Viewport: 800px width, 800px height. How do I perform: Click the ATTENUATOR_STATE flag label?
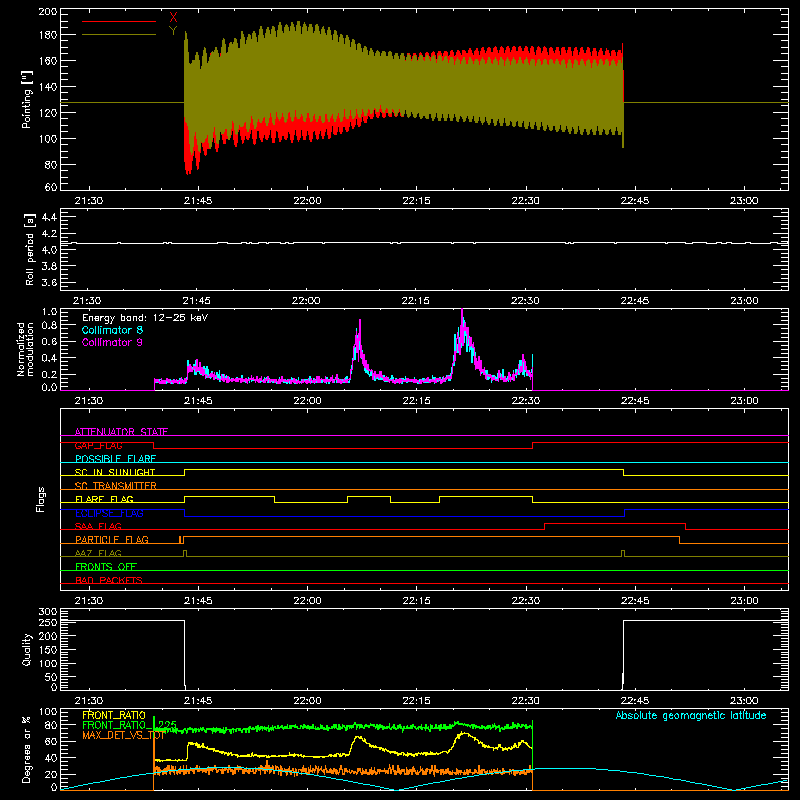[121, 432]
